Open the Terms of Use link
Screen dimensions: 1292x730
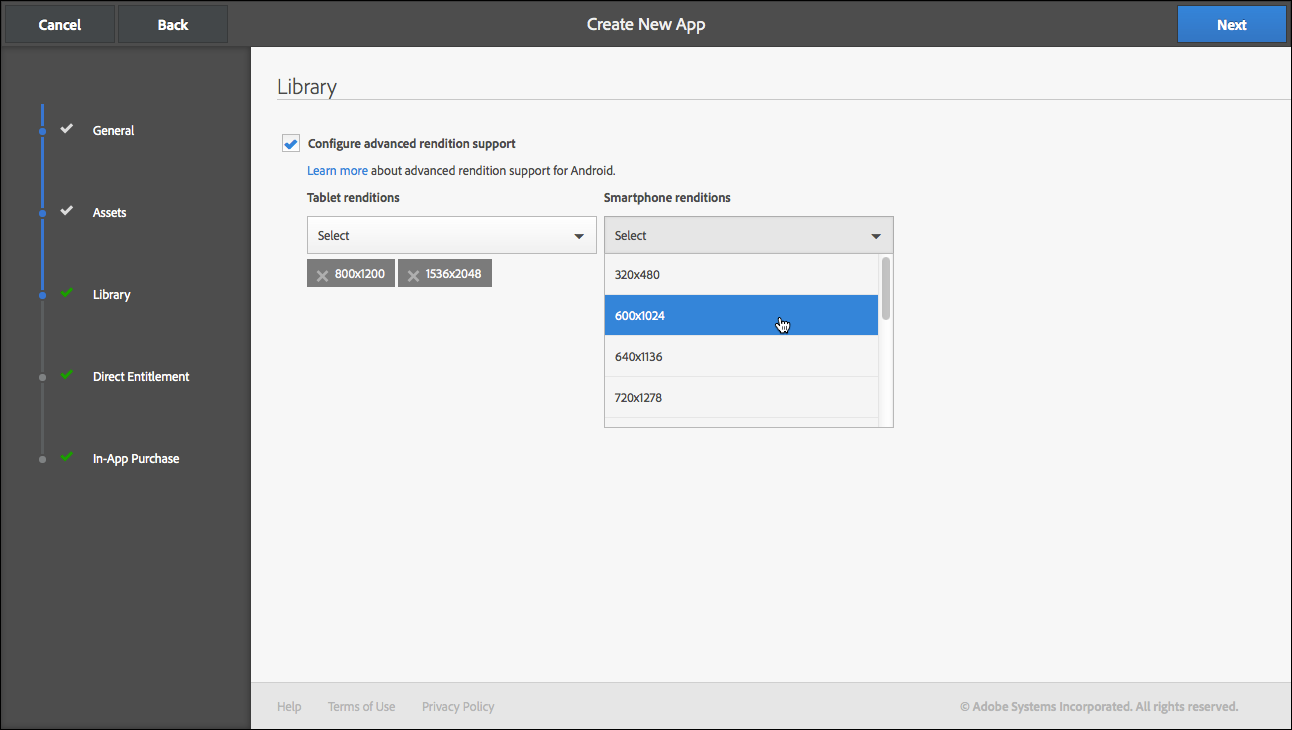pos(361,706)
